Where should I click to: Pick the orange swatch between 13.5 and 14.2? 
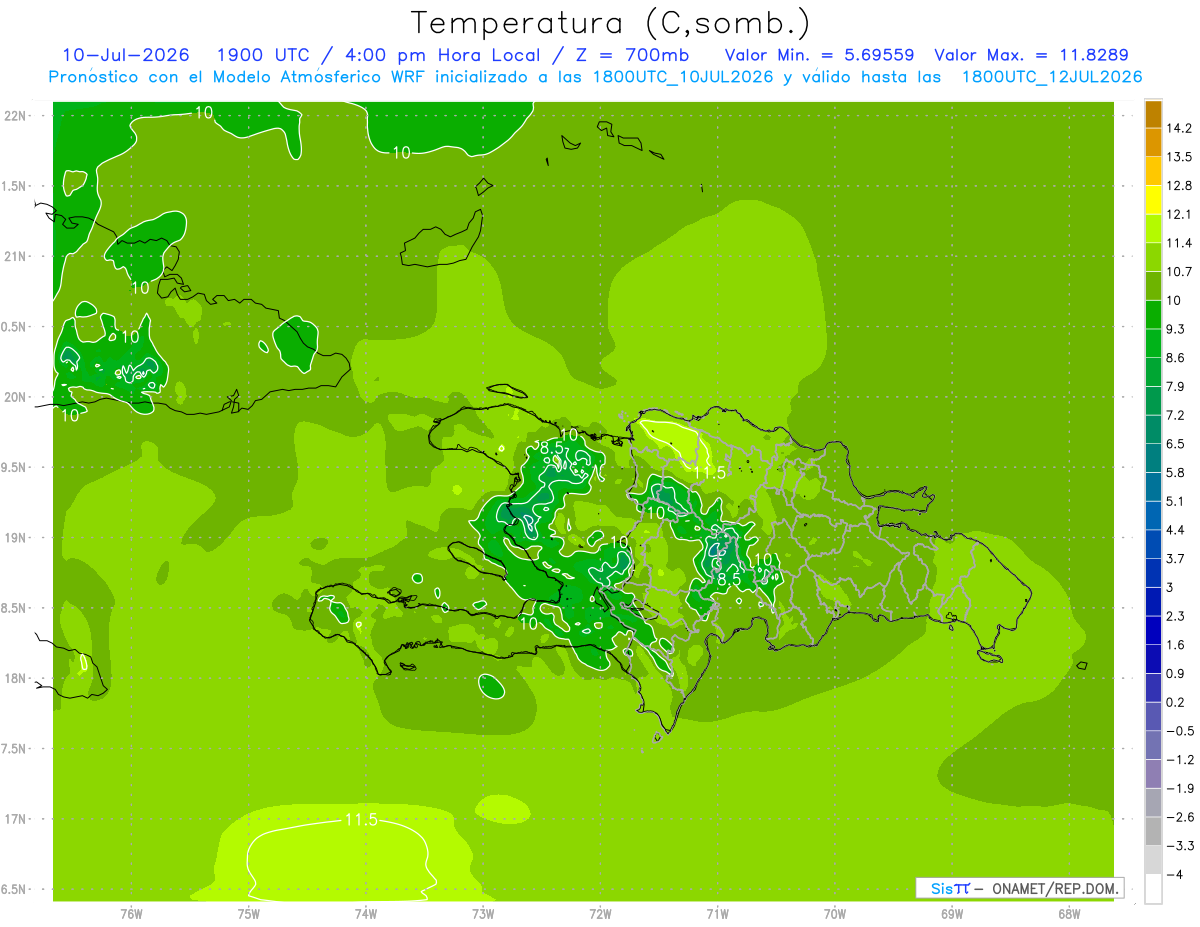point(1153,143)
